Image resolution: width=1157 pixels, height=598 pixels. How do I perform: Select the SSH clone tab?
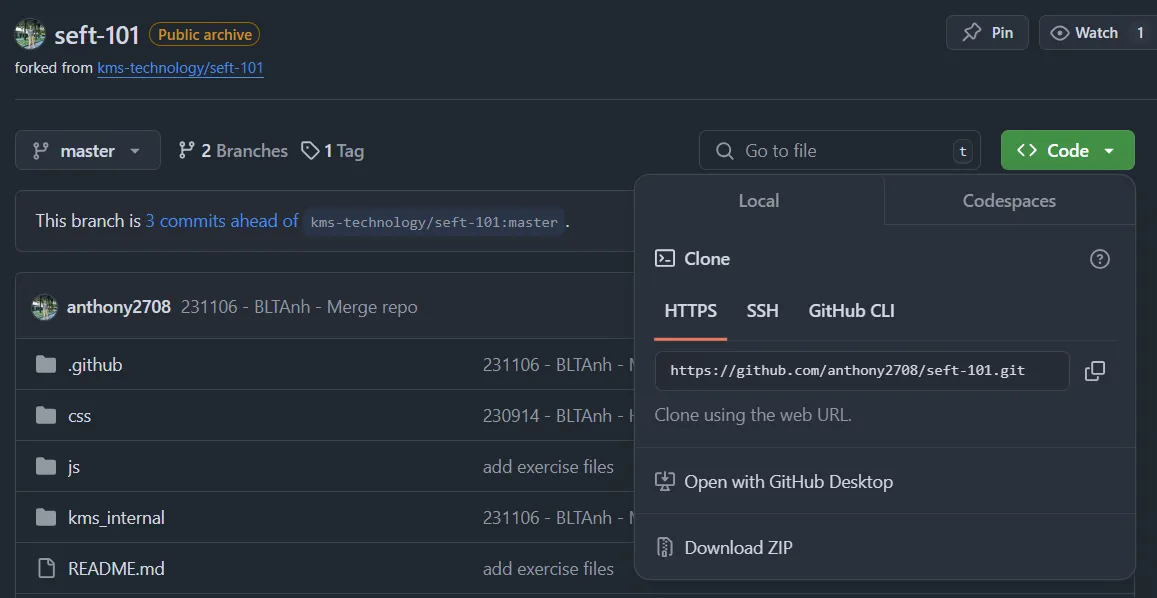[762, 311]
